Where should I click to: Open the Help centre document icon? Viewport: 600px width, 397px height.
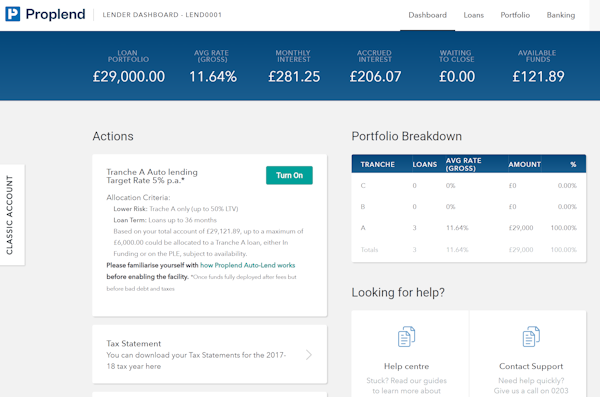(406, 337)
